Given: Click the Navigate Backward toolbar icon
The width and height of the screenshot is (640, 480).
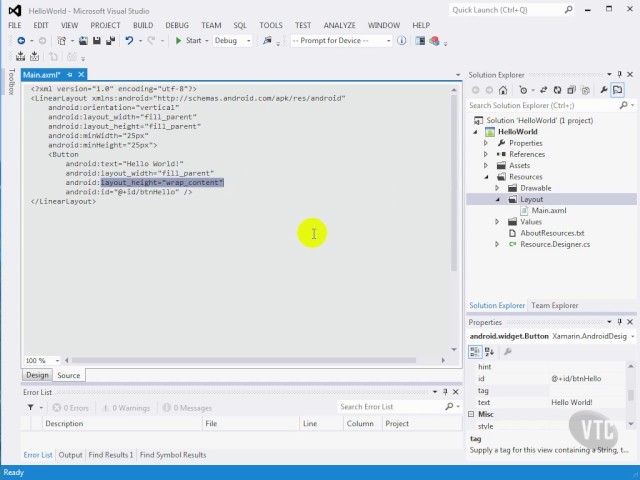Looking at the screenshot, I should coord(21,40).
